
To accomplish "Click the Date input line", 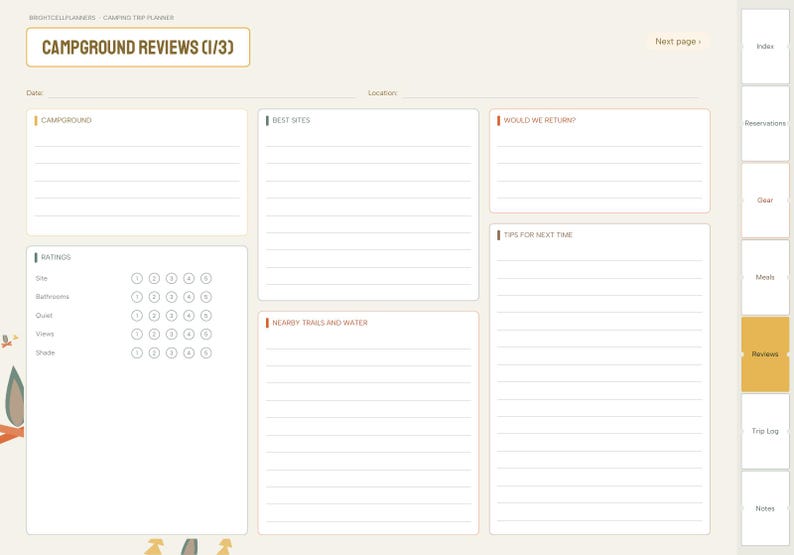I will coord(202,93).
